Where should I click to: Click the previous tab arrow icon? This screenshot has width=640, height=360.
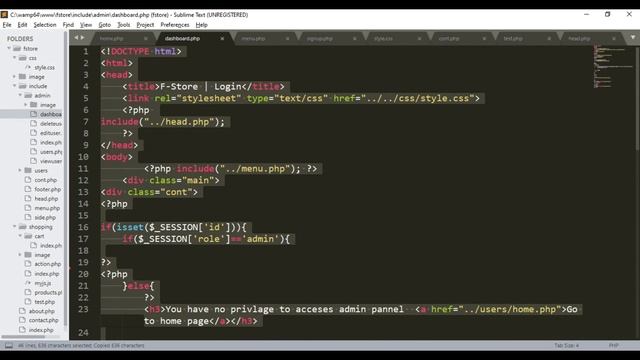point(76,38)
